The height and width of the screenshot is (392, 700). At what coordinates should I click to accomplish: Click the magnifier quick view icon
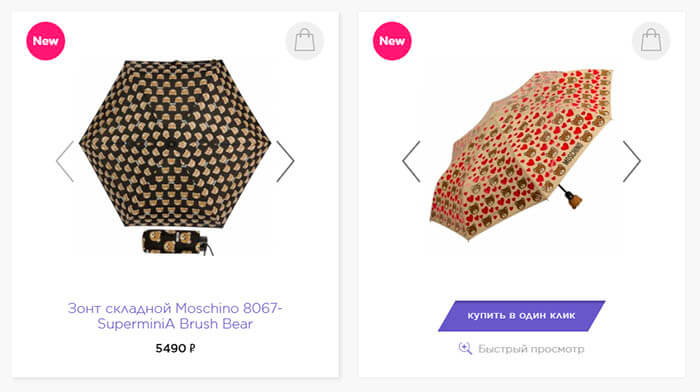click(465, 348)
